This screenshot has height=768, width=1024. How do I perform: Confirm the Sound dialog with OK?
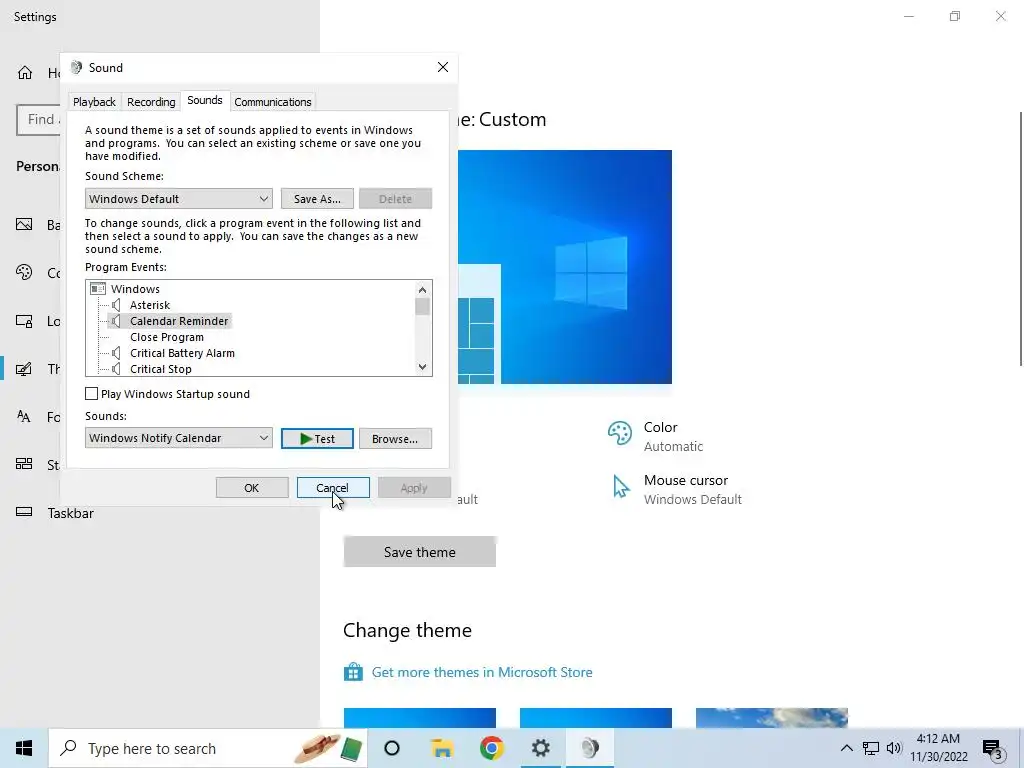click(x=252, y=488)
